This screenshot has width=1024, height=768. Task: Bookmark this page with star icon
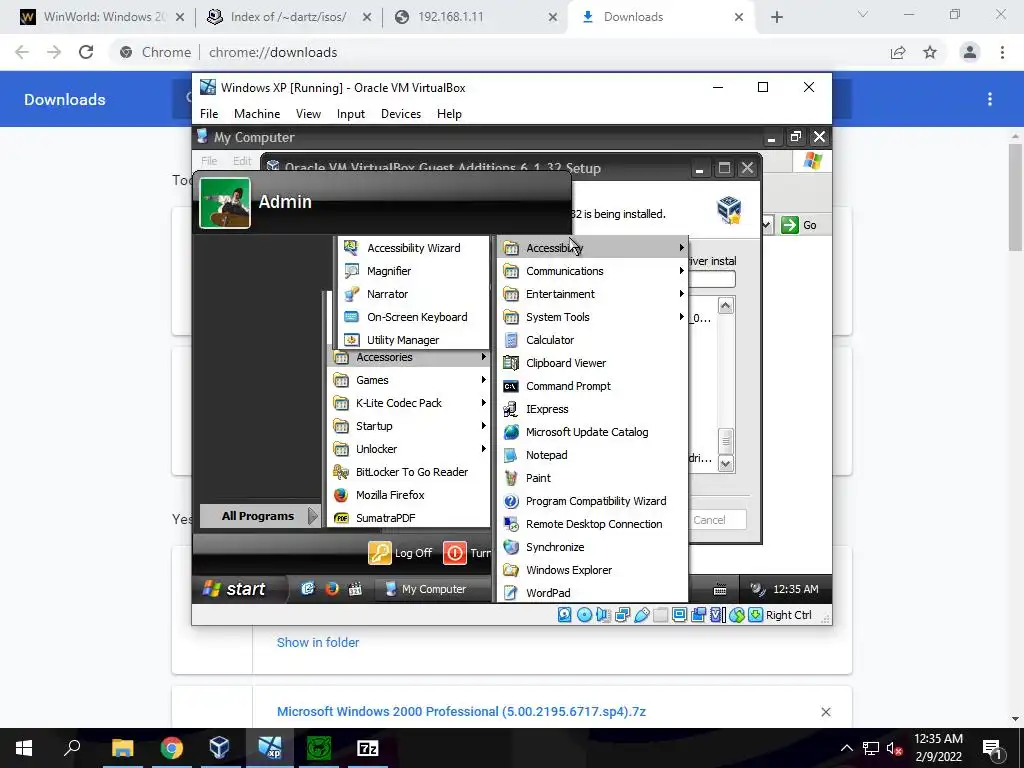point(930,52)
